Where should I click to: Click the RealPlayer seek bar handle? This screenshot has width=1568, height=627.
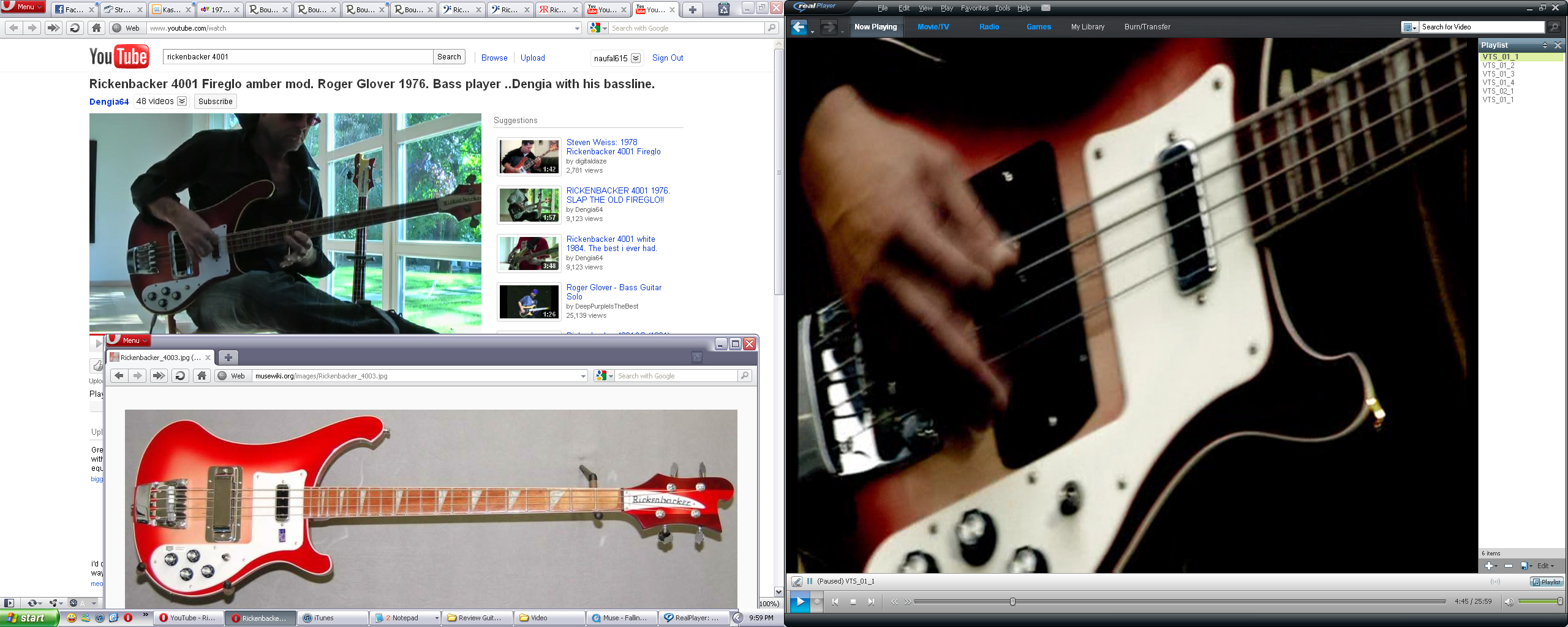[1012, 602]
